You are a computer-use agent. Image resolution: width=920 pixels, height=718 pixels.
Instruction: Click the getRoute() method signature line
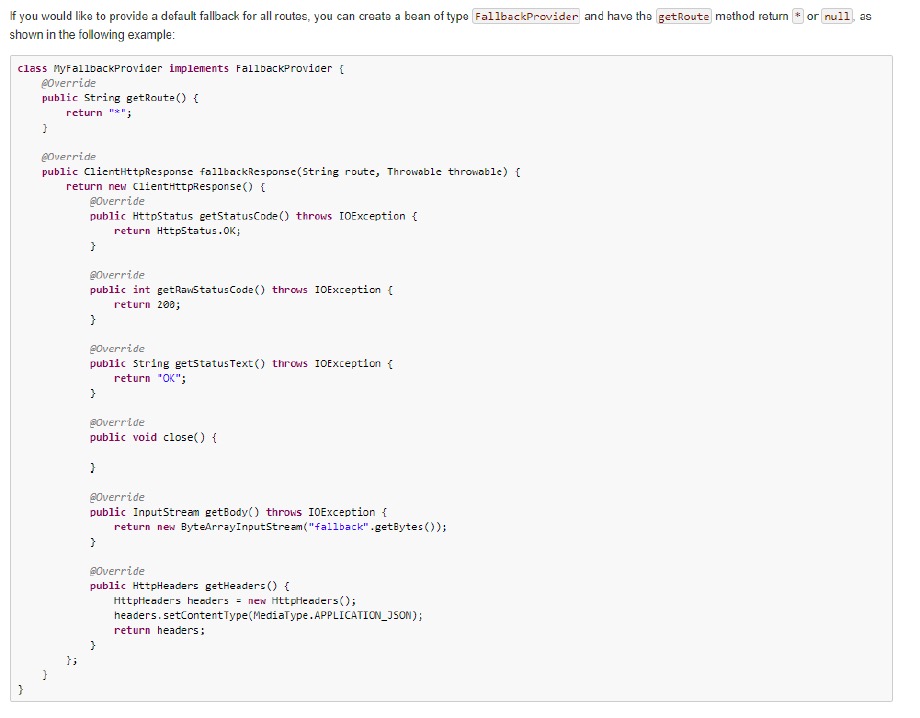tap(120, 98)
